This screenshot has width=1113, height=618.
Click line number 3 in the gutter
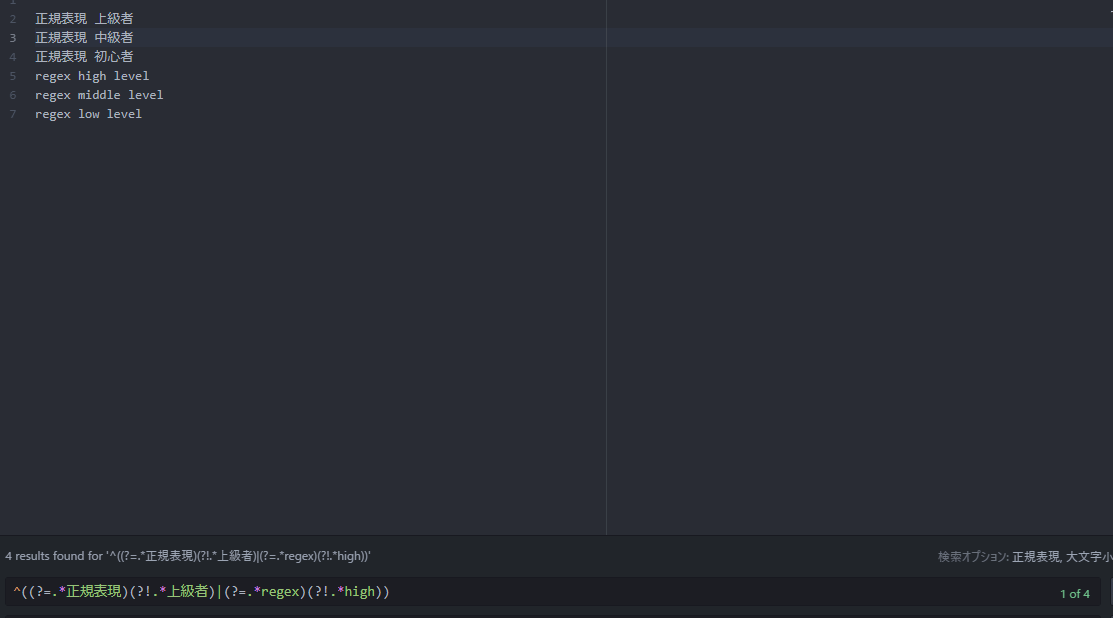tap(13, 38)
